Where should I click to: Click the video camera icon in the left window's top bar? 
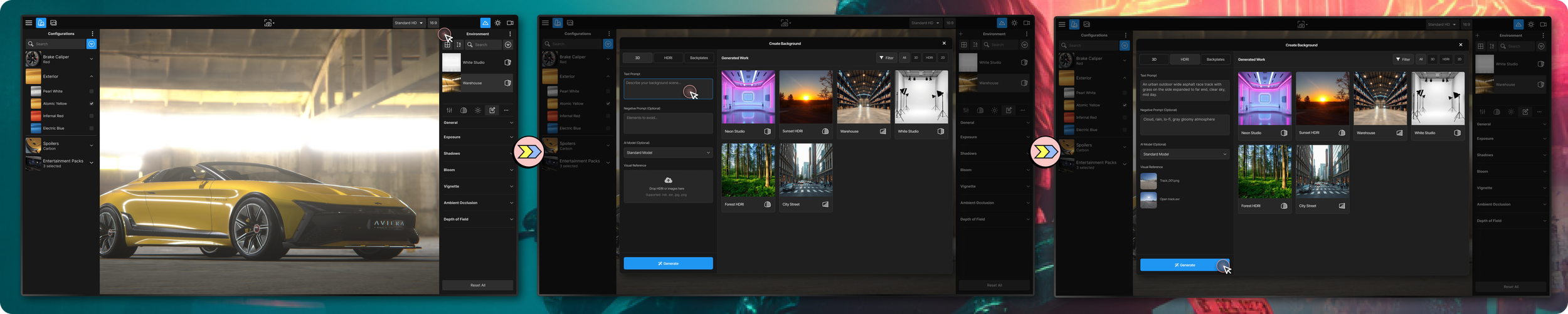(510, 23)
